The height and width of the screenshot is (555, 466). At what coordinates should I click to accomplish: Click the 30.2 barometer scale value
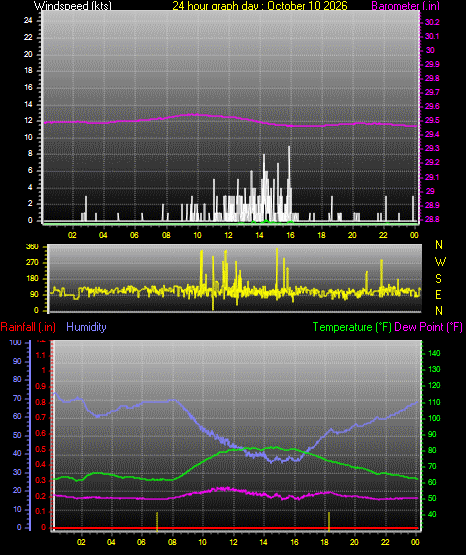point(432,22)
